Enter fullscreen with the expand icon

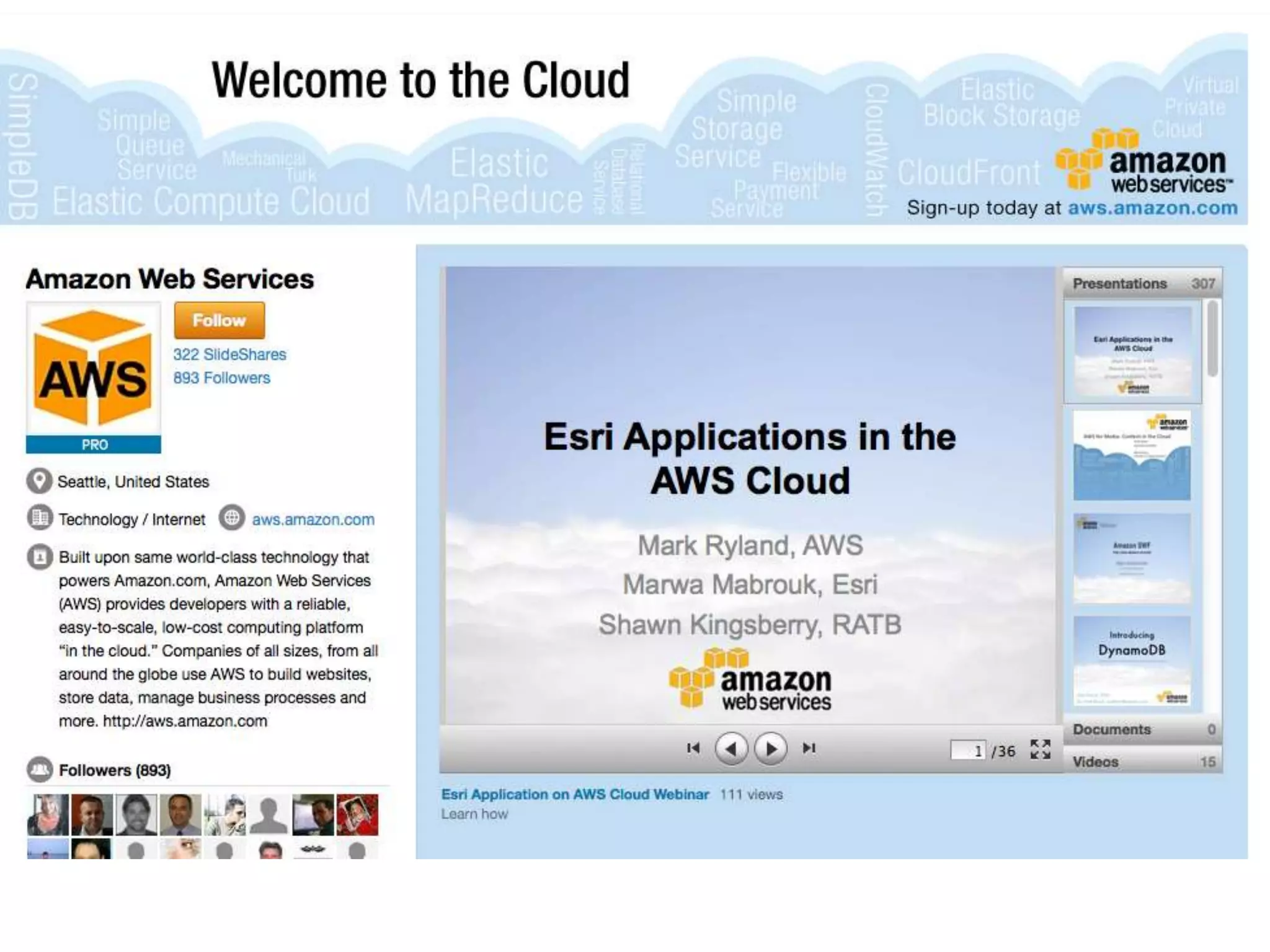coord(1040,749)
